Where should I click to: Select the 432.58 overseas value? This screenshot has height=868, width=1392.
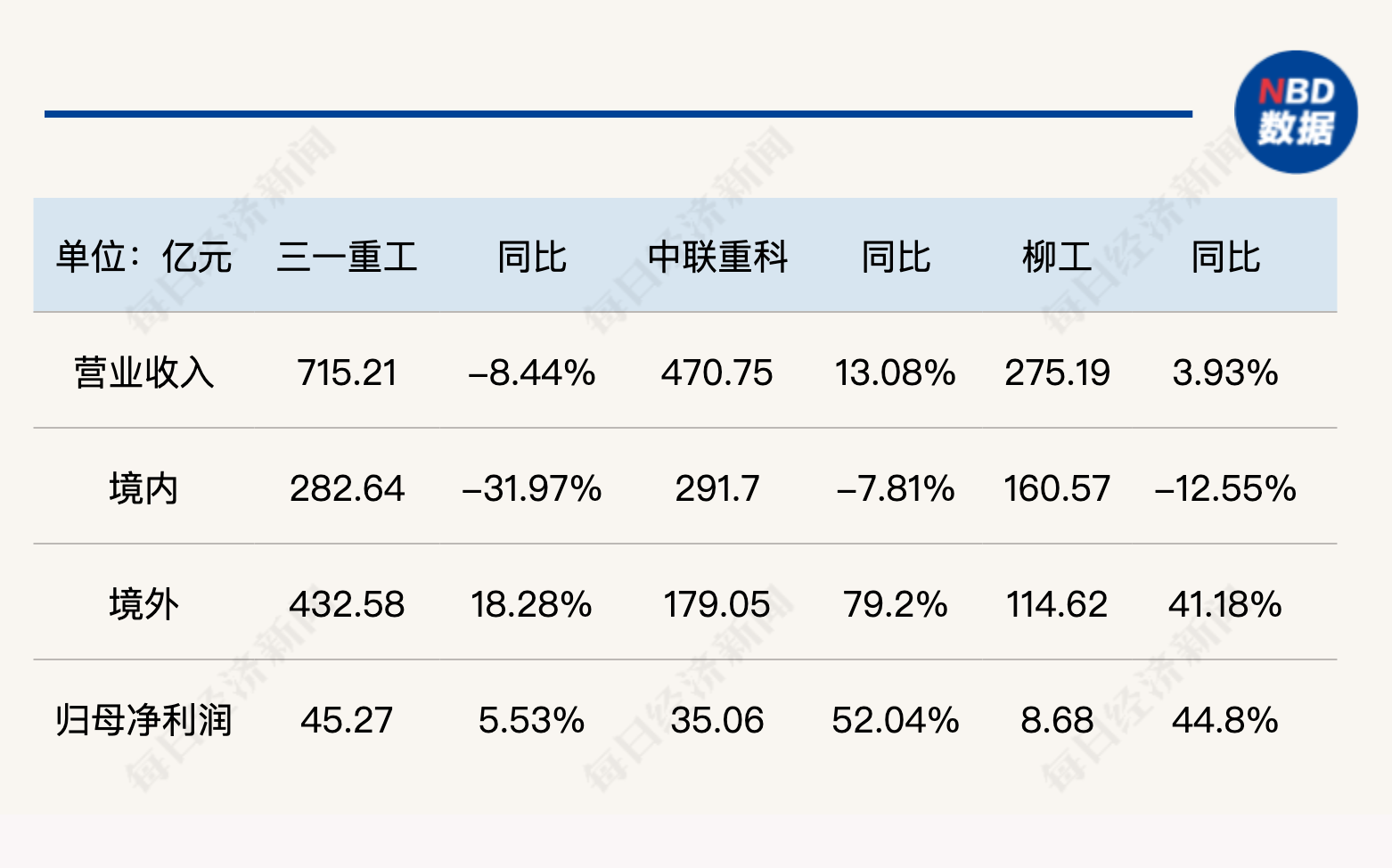347,604
